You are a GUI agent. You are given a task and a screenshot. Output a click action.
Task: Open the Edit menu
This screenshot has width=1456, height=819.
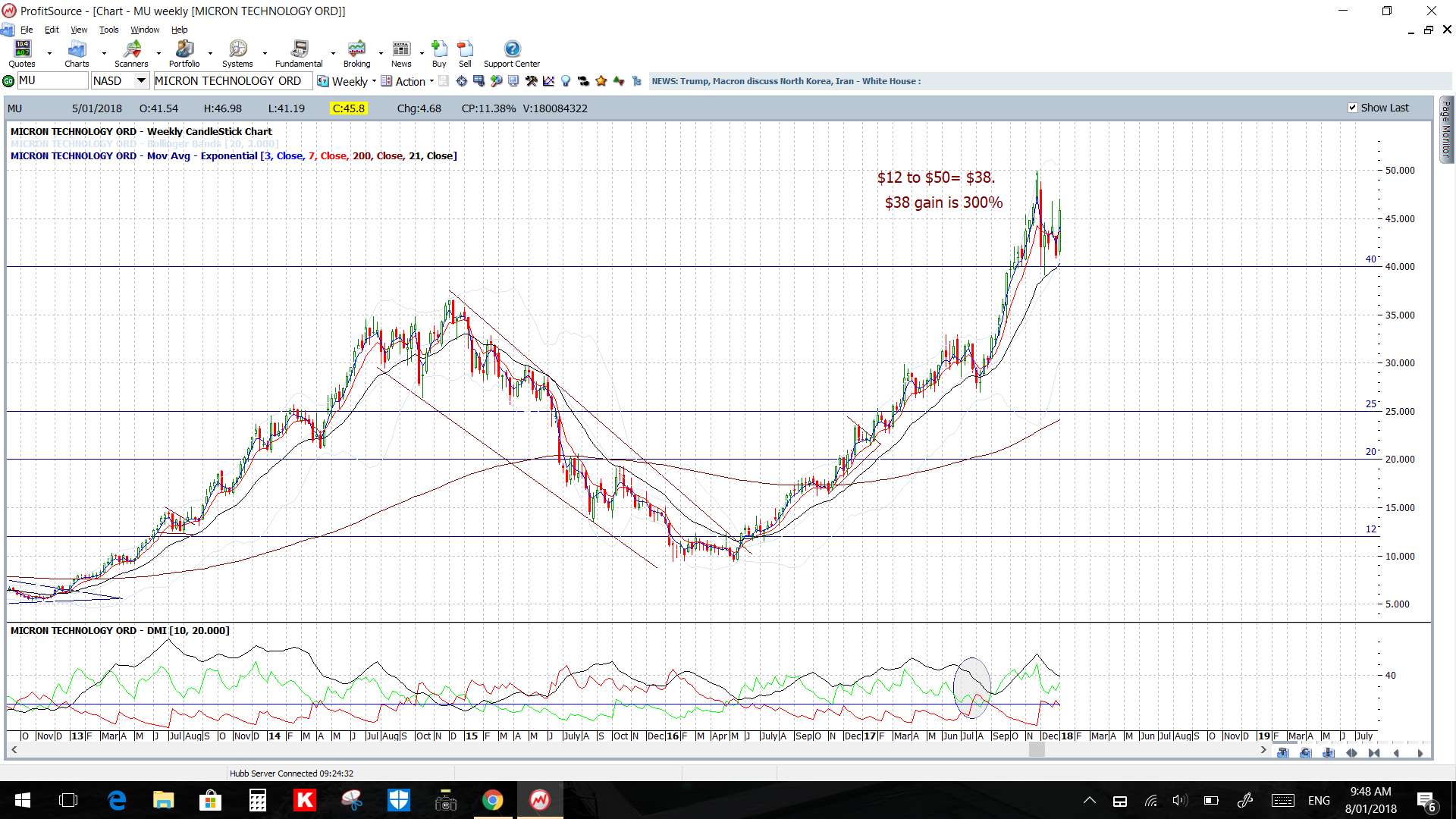click(x=52, y=30)
